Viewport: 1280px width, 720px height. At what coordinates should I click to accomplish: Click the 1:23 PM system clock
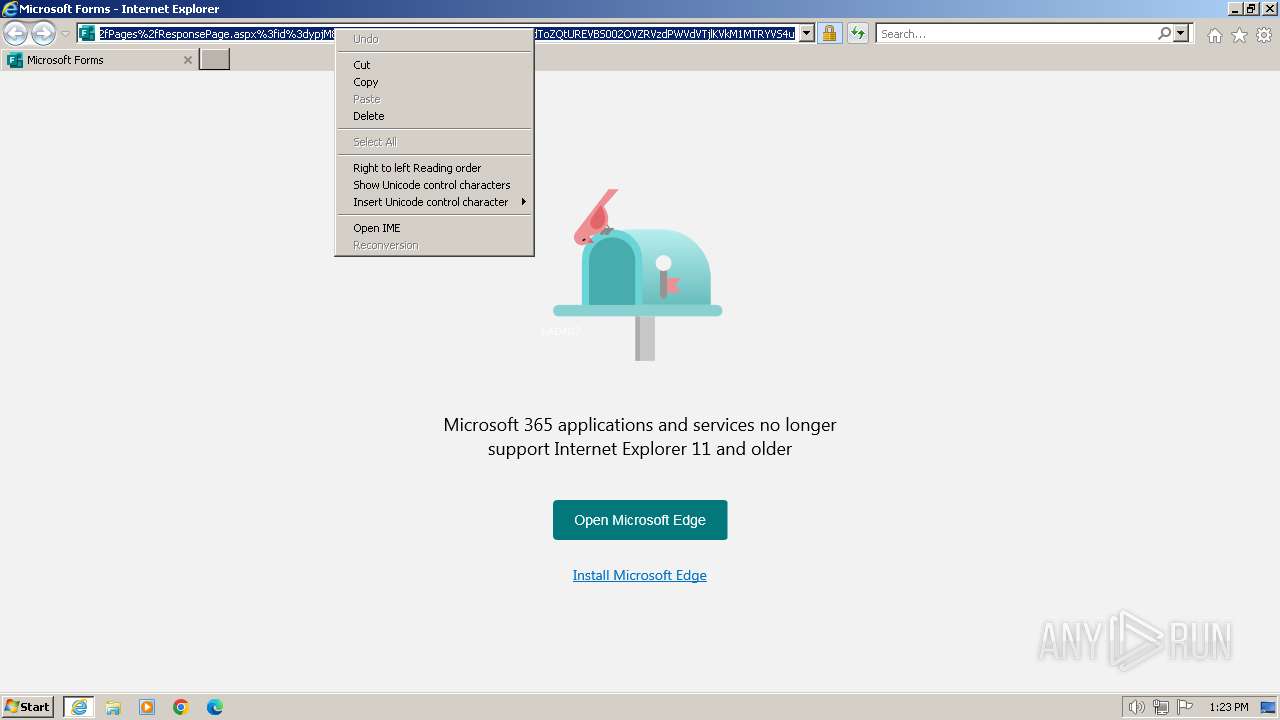tap(1229, 707)
